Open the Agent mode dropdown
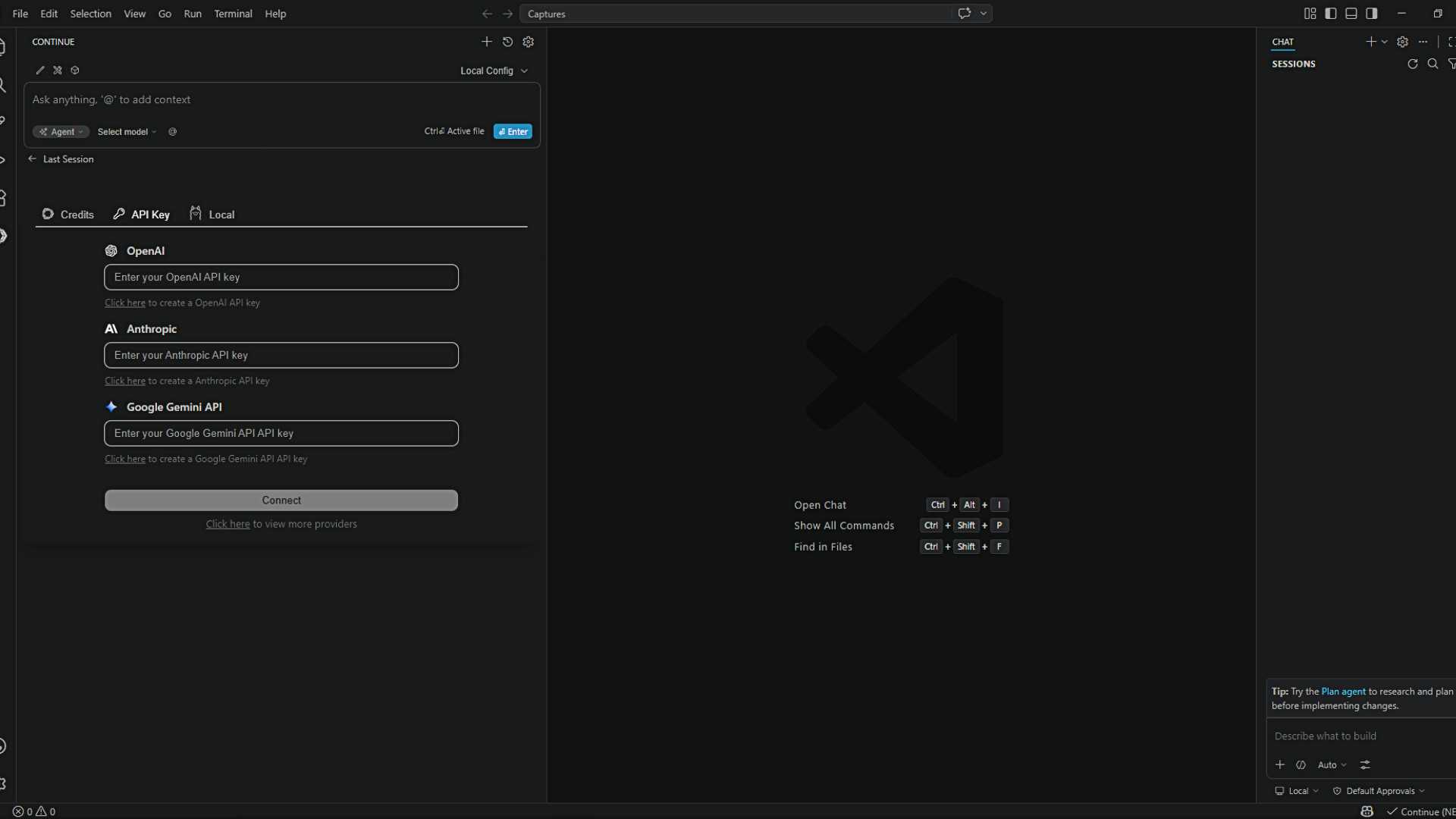This screenshot has width=1456, height=819. click(x=61, y=132)
